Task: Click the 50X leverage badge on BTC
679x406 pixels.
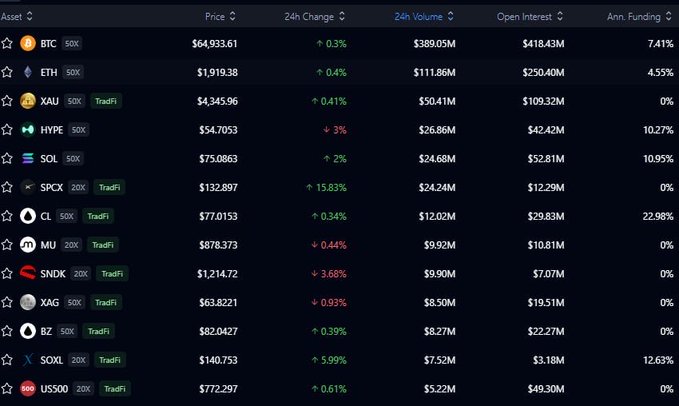Action: tap(72, 43)
